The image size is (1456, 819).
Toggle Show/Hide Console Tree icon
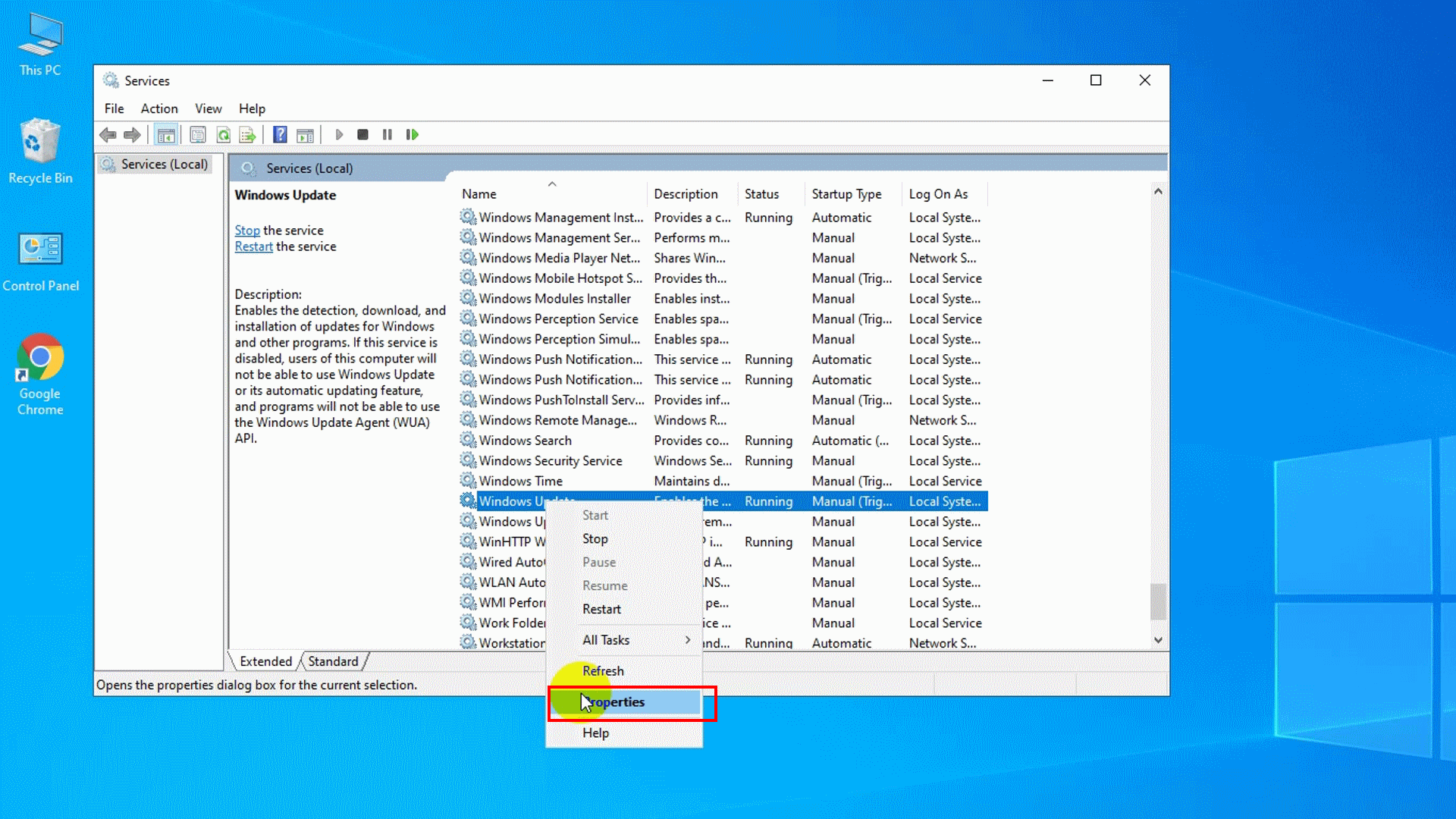pos(166,135)
